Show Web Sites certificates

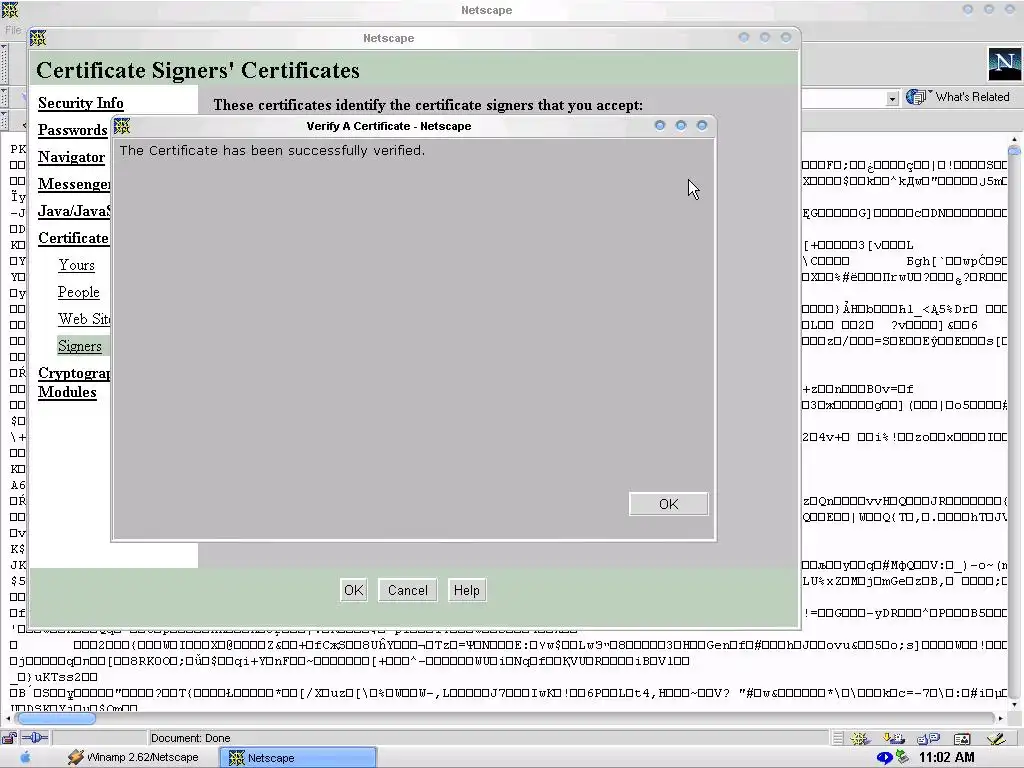click(84, 319)
